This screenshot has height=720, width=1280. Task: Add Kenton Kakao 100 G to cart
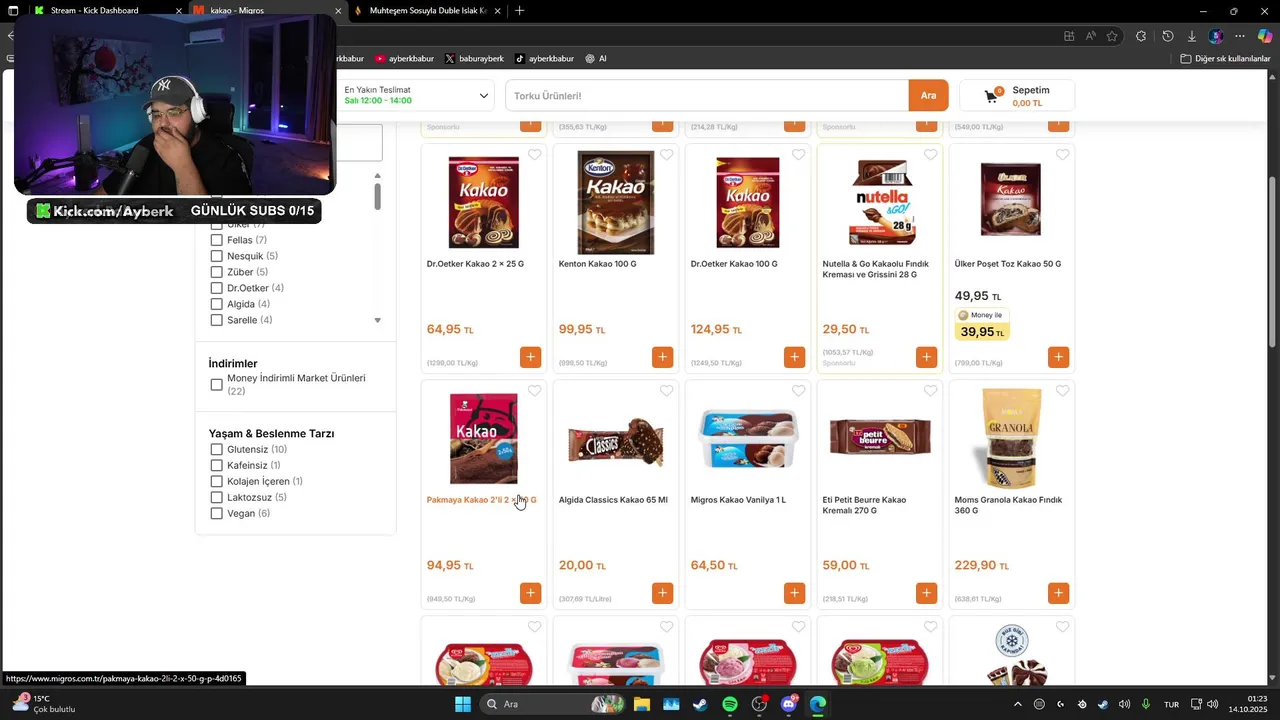pos(662,357)
